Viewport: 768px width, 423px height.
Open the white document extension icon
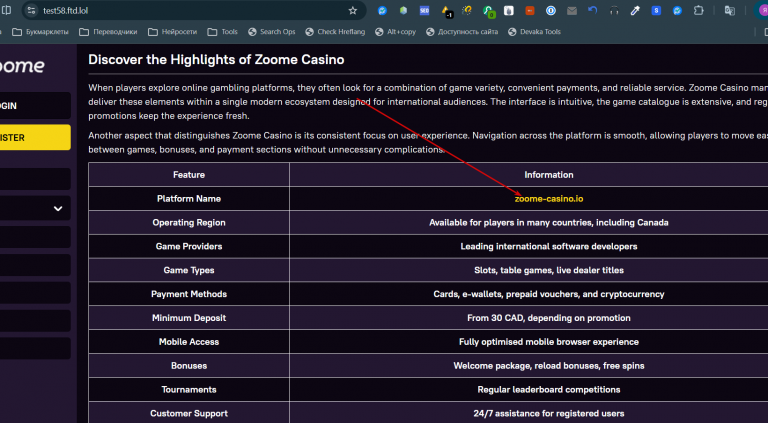[509, 10]
